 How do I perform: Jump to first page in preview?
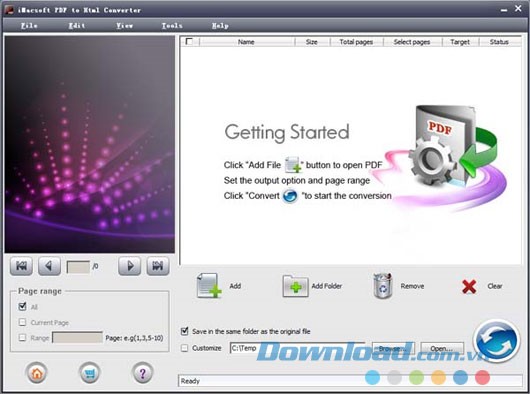(x=21, y=266)
